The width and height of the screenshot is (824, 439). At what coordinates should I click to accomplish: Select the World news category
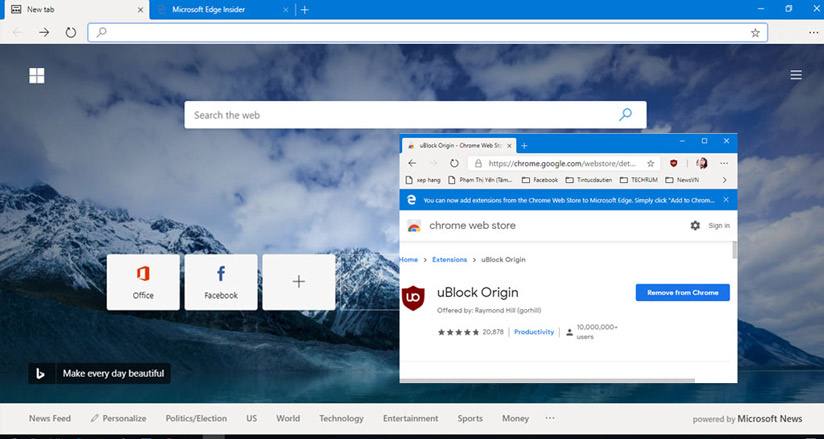click(288, 418)
